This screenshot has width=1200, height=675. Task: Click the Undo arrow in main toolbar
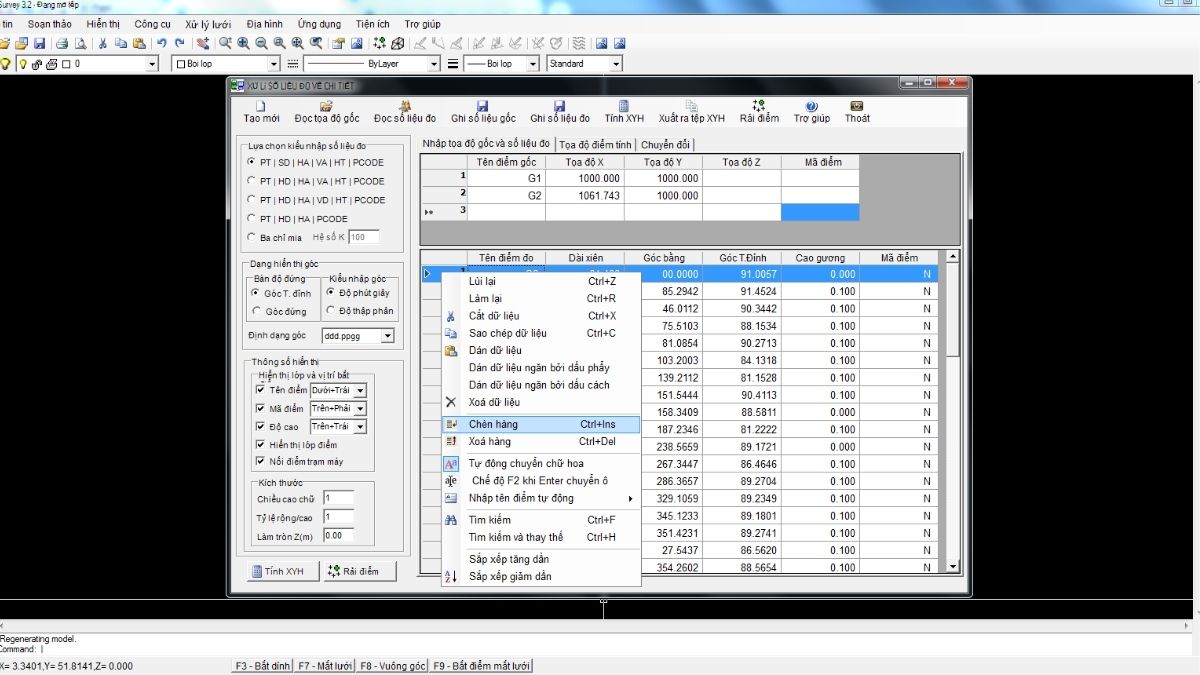click(162, 43)
